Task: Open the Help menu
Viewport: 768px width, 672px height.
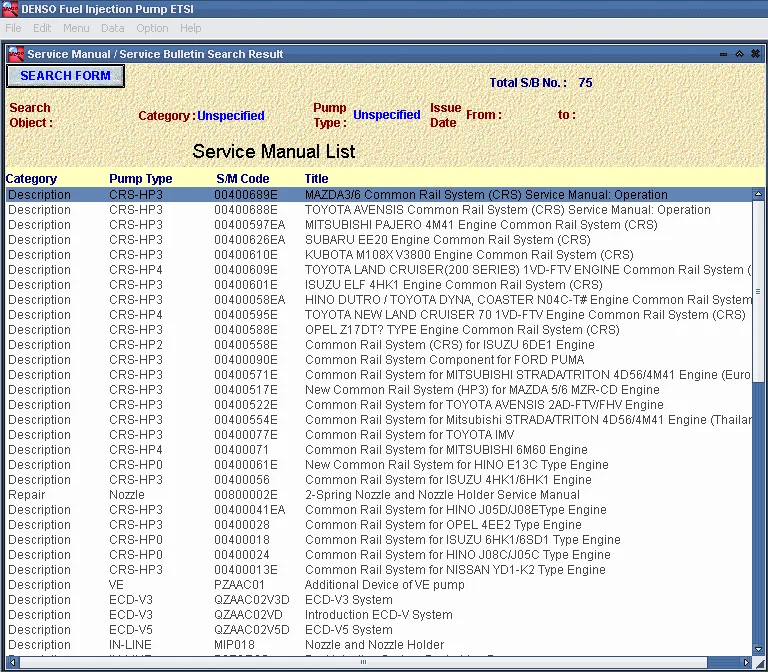Action: pyautogui.click(x=190, y=28)
